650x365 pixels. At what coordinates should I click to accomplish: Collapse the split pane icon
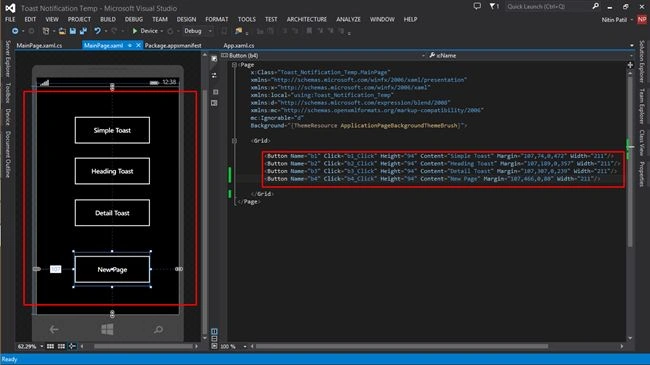214,346
